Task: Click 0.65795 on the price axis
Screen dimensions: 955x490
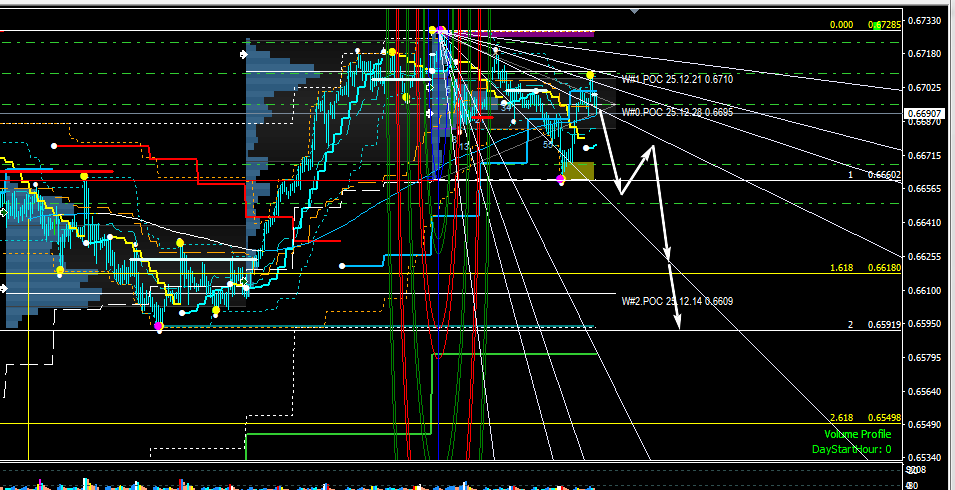Action: tap(923, 358)
